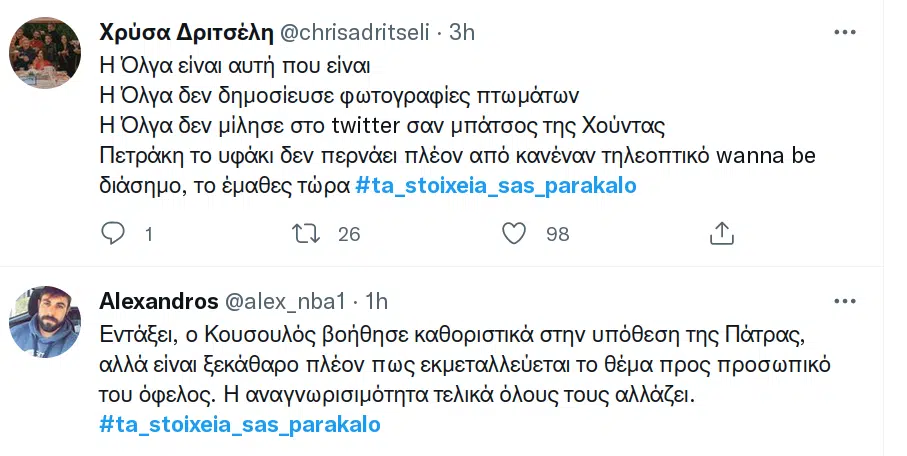The height and width of the screenshot is (456, 907).
Task: Open the hashtag #ta_stoixeia_sas_parakalo in Alexandros's tweet
Action: pos(240,424)
